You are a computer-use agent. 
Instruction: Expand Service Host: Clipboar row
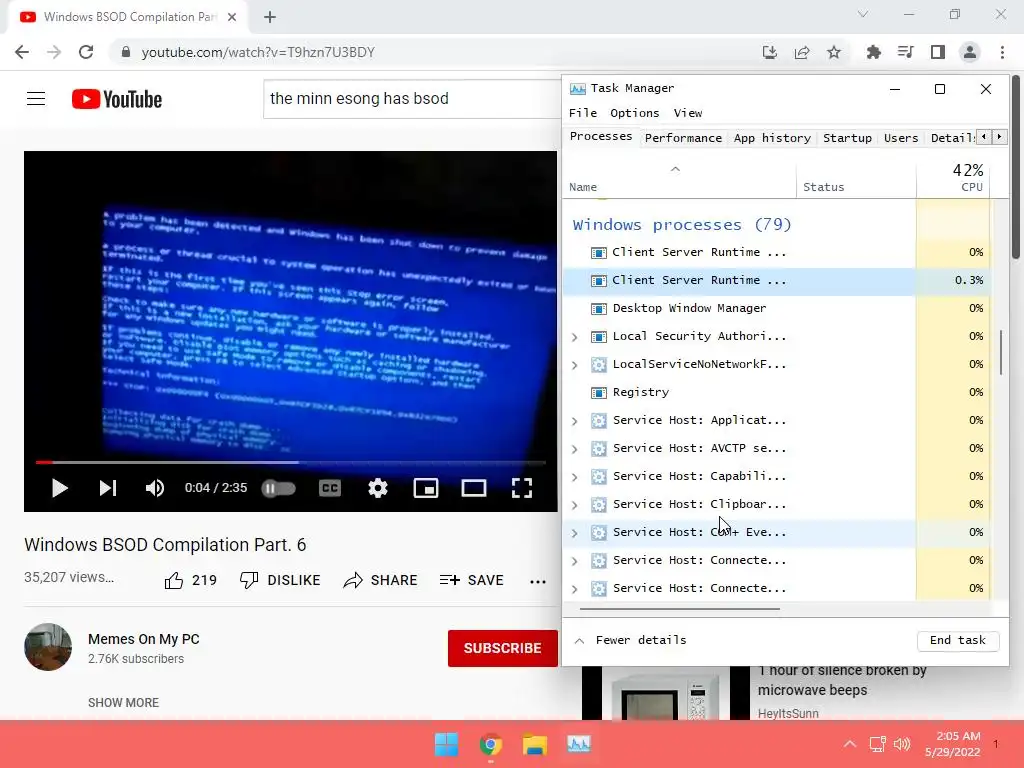tap(575, 505)
